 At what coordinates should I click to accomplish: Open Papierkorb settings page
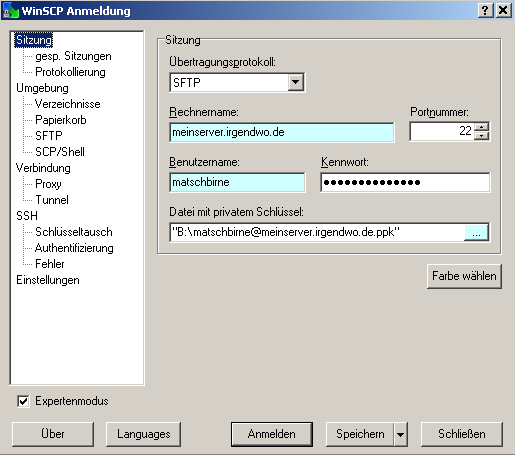tap(61, 120)
